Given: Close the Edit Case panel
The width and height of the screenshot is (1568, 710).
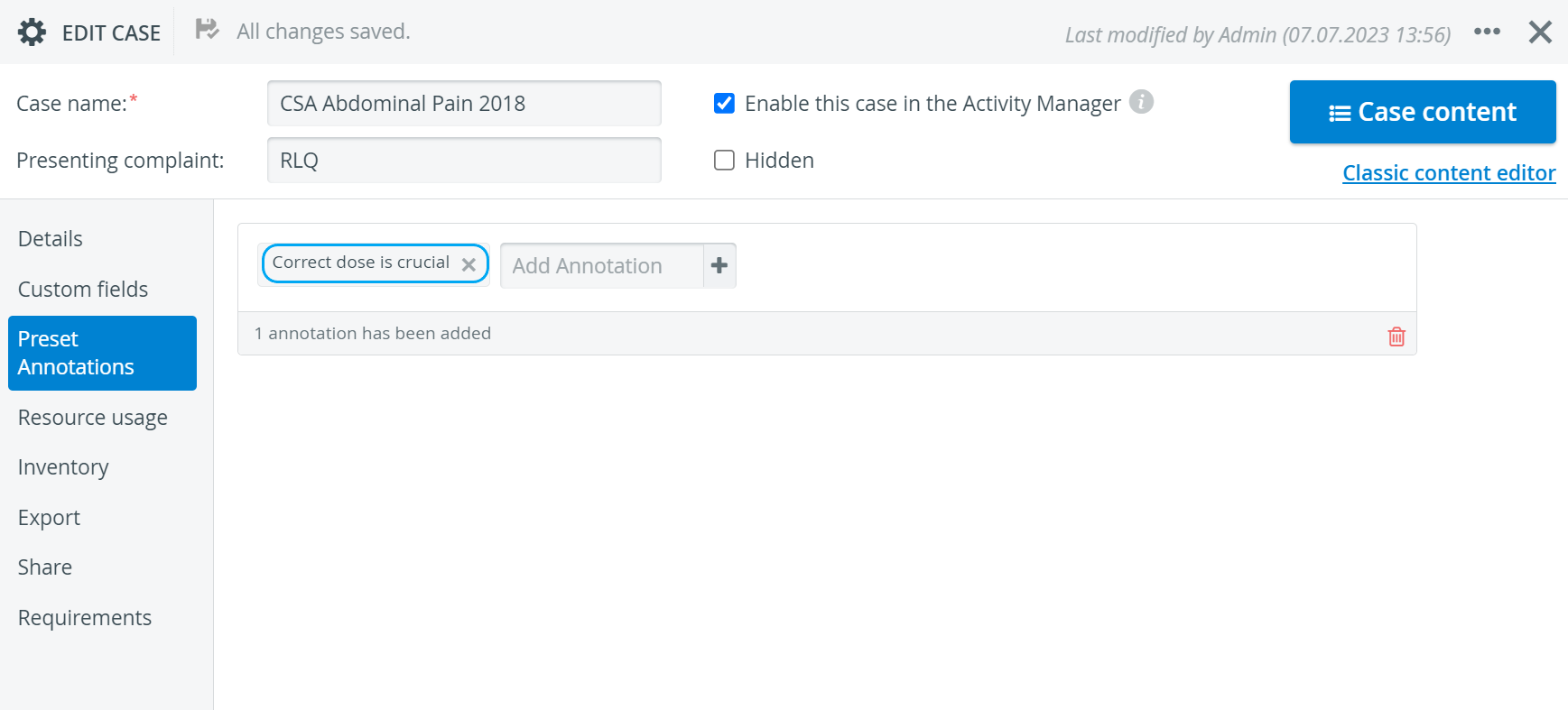Looking at the screenshot, I should point(1540,32).
